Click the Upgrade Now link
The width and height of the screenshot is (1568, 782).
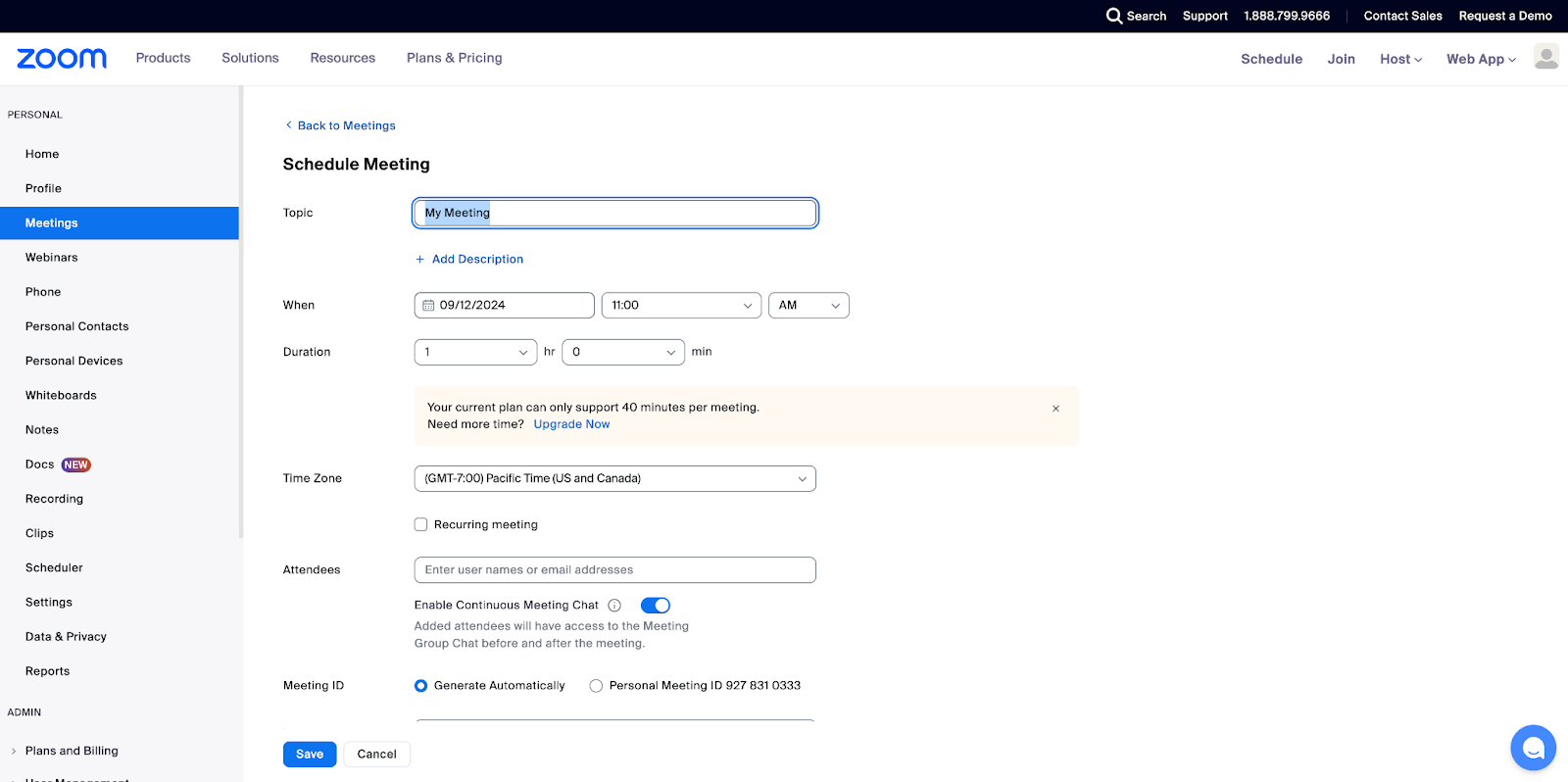tap(571, 424)
